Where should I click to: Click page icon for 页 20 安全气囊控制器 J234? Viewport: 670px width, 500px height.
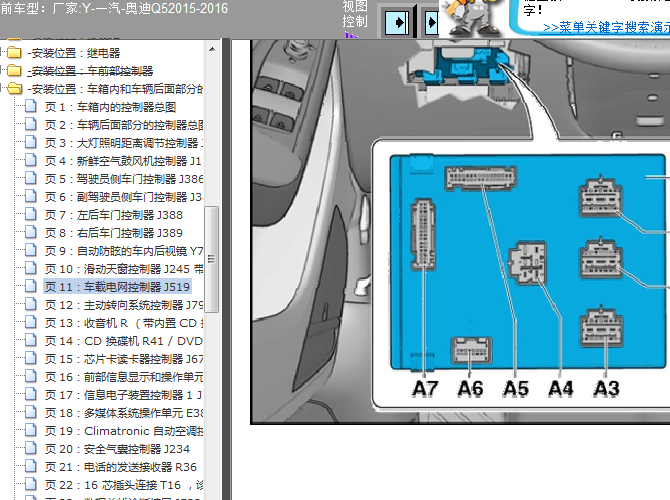click(31, 448)
